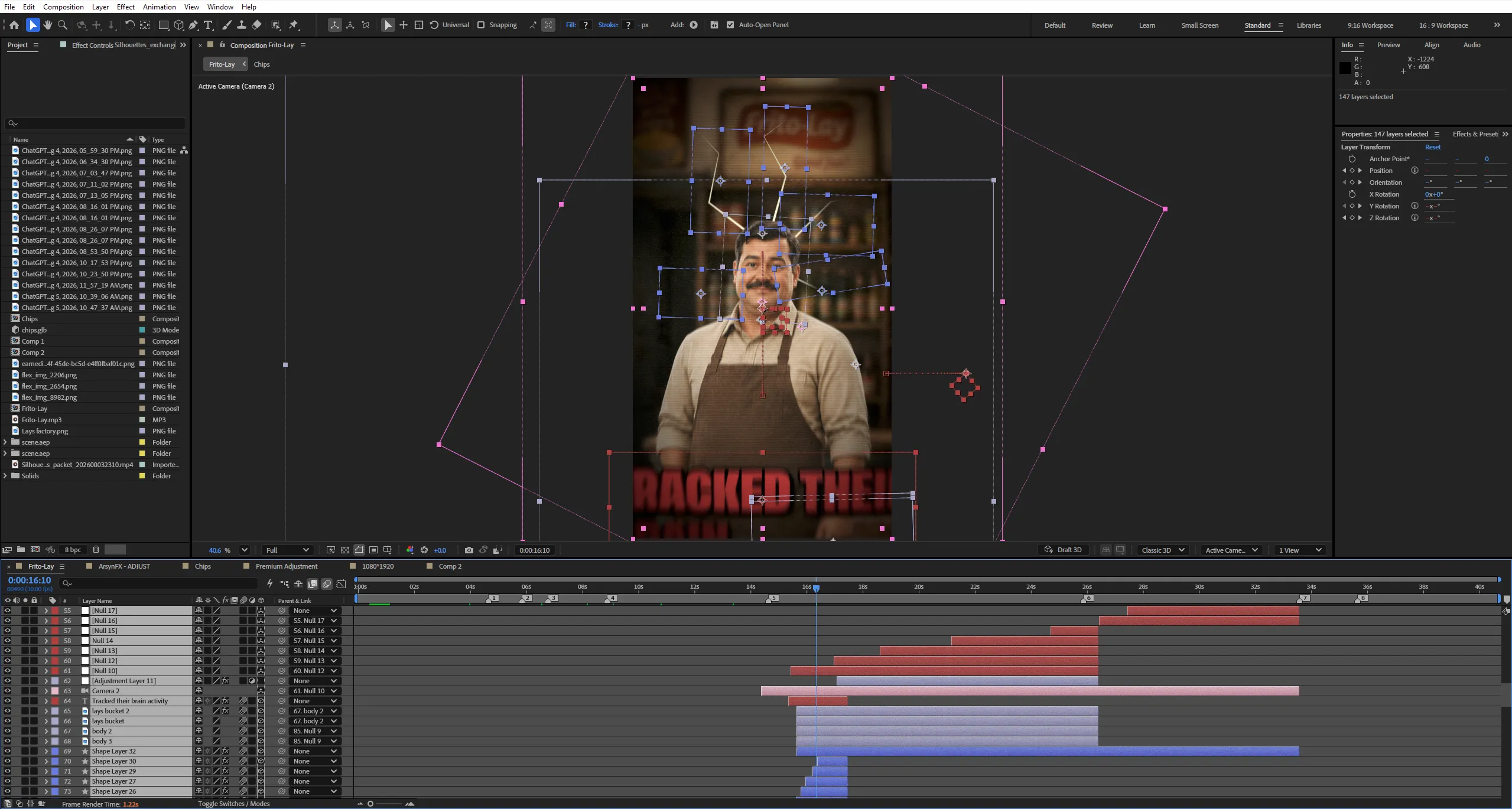Open the Composition menu

click(63, 6)
